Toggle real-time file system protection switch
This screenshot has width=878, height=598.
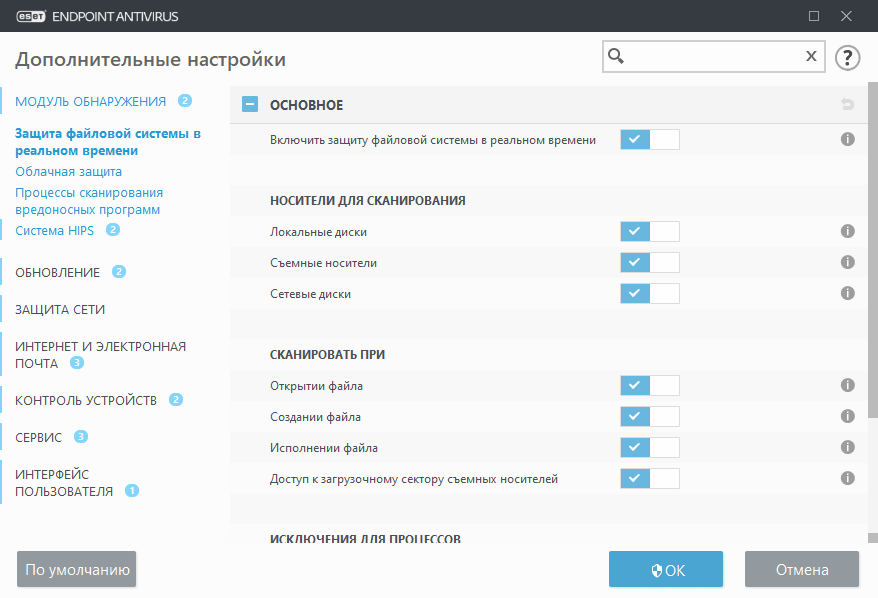click(650, 139)
